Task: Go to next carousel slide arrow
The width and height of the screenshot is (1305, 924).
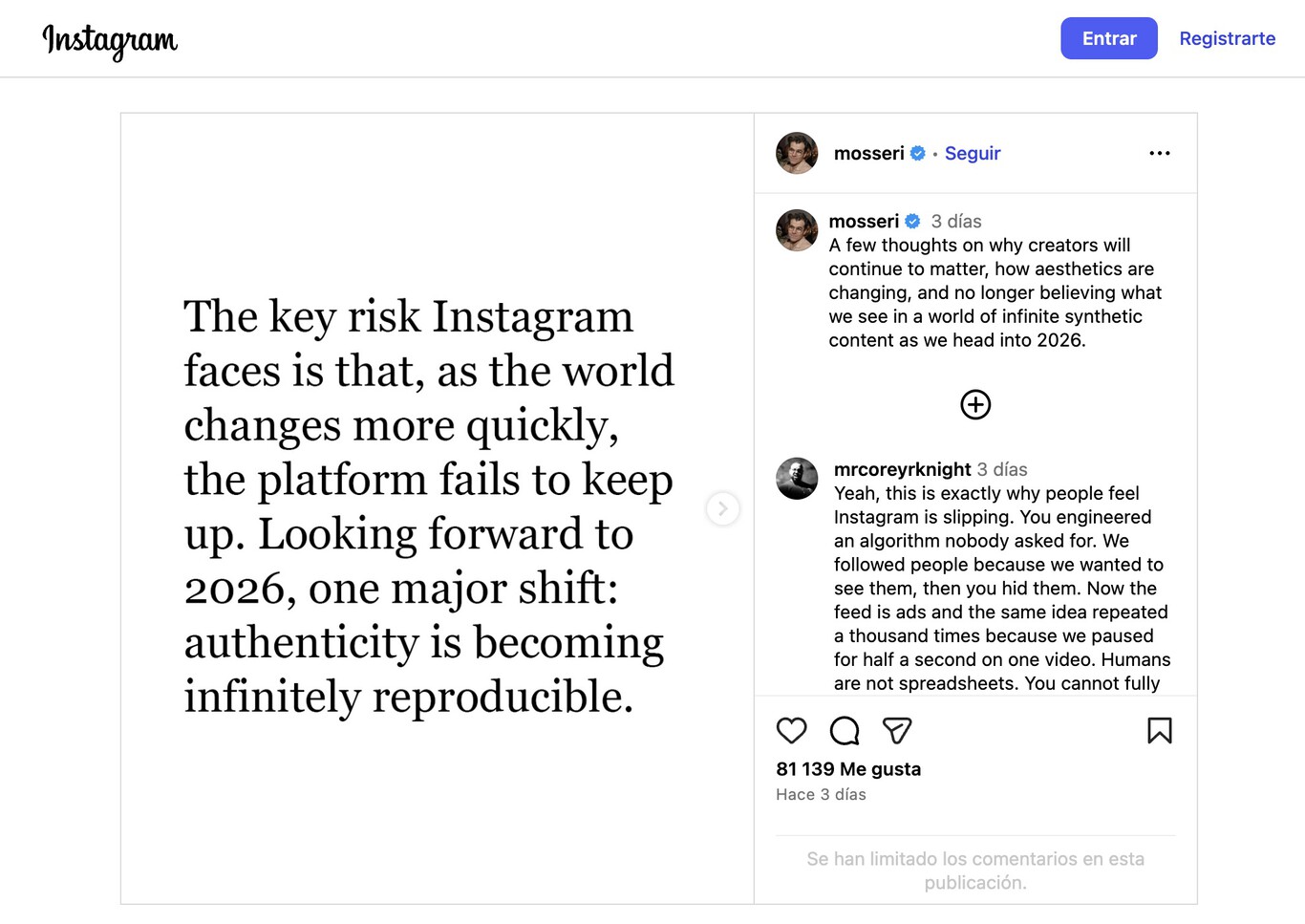Action: [722, 508]
